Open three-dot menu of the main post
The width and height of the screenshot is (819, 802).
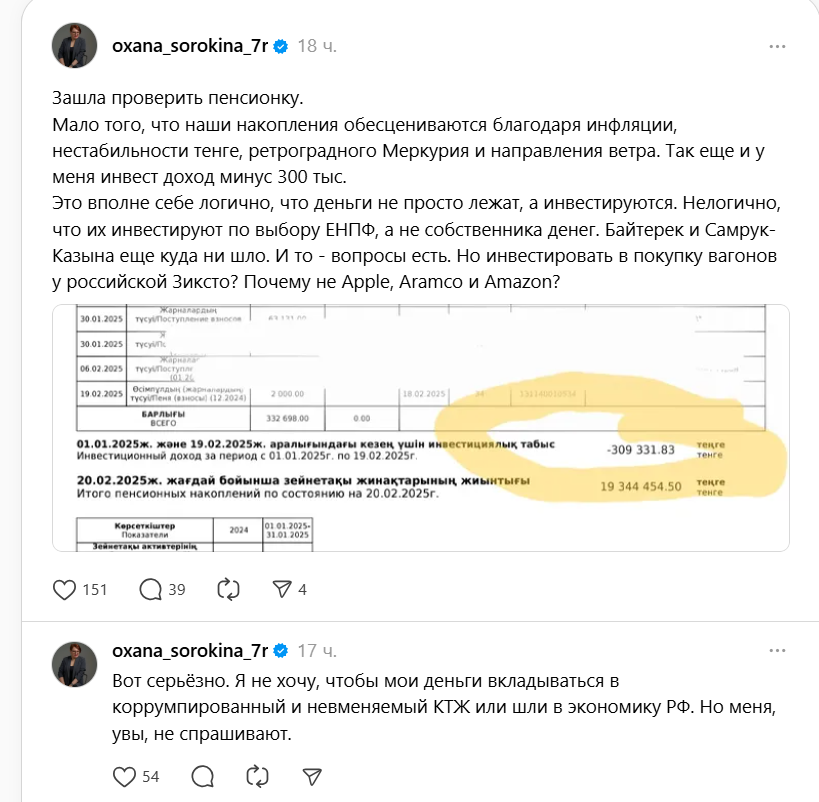(777, 47)
